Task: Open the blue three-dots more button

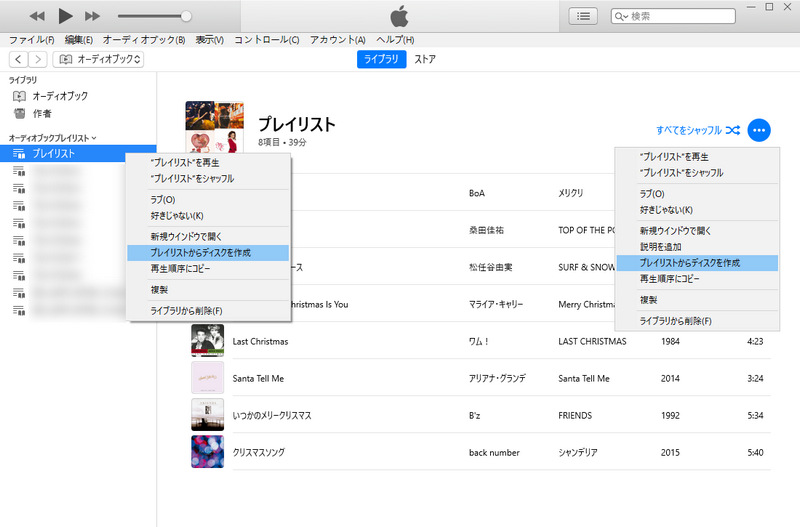Action: 759,130
